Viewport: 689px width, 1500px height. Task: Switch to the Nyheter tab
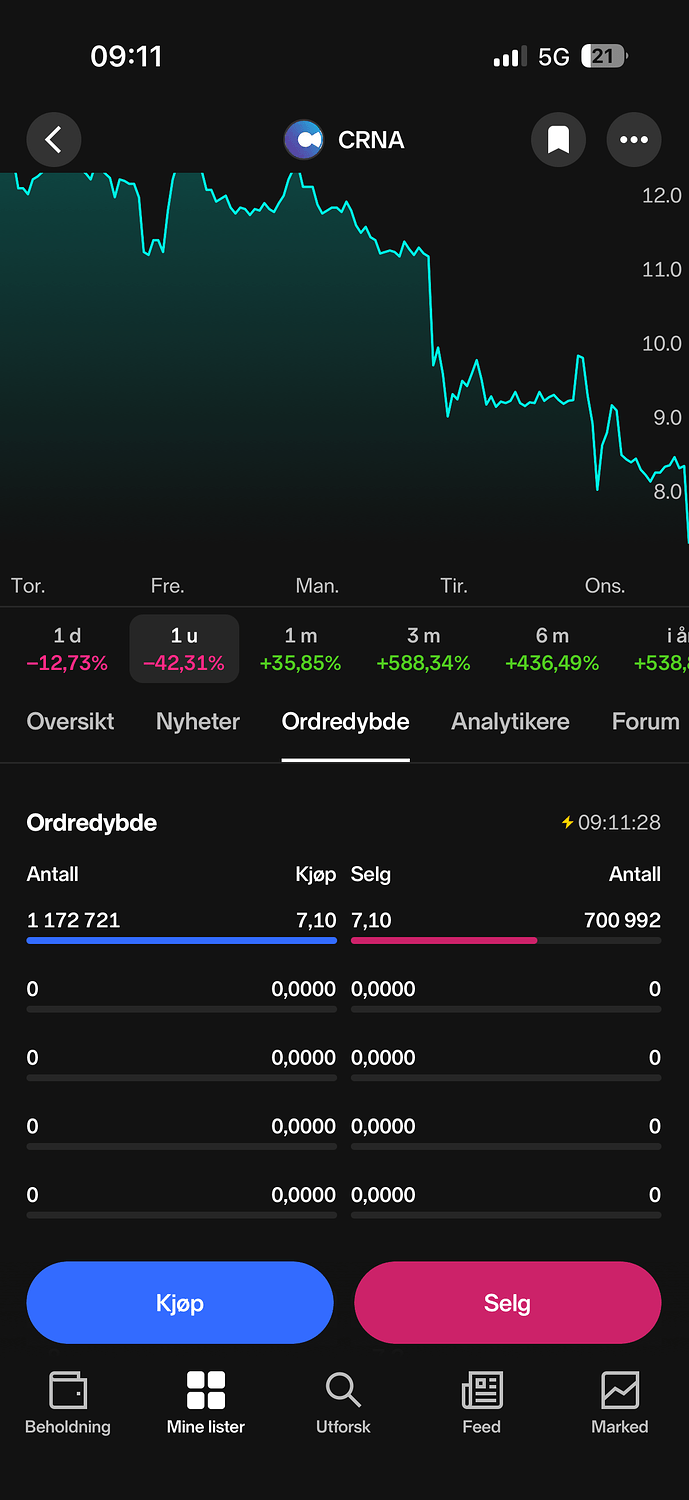point(198,722)
